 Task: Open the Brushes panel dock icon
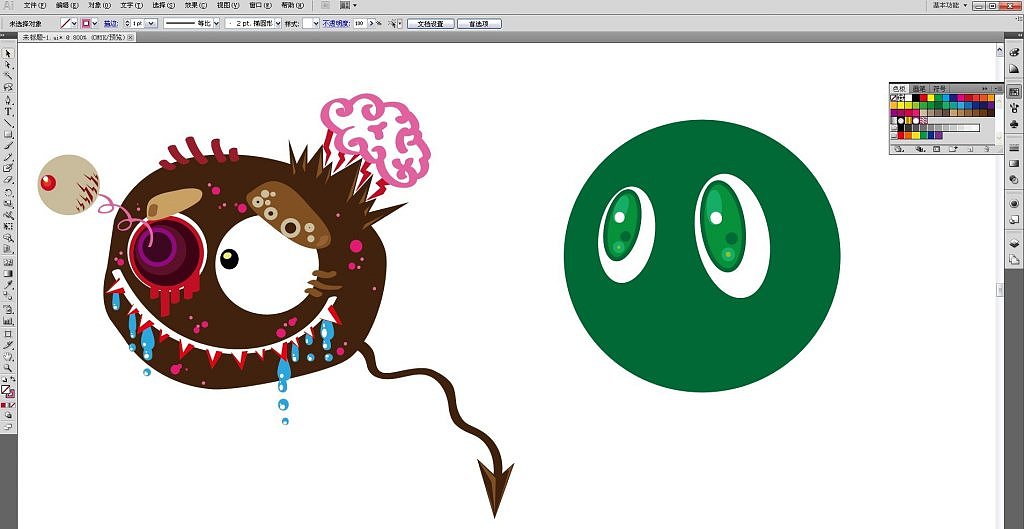[1014, 107]
